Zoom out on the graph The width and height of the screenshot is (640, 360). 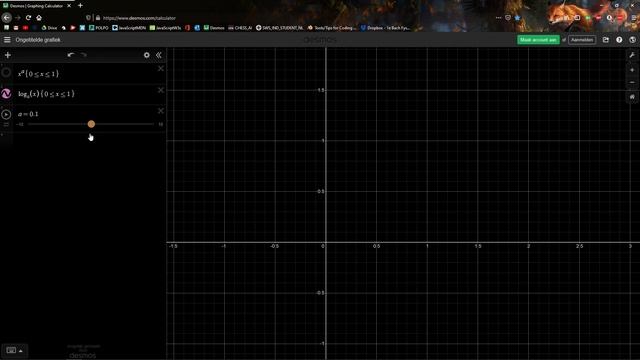click(632, 82)
